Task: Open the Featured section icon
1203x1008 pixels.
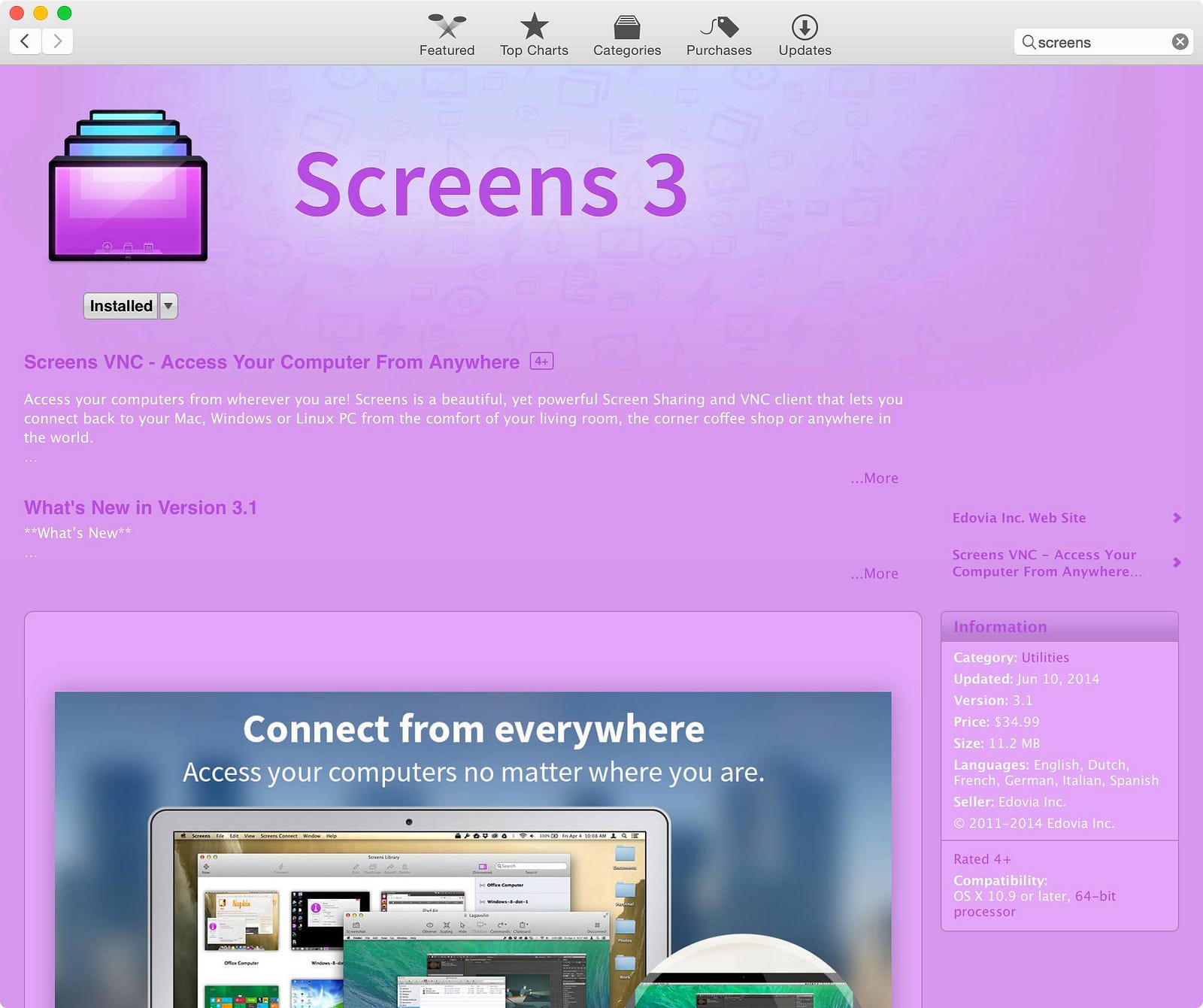Action: click(x=447, y=26)
